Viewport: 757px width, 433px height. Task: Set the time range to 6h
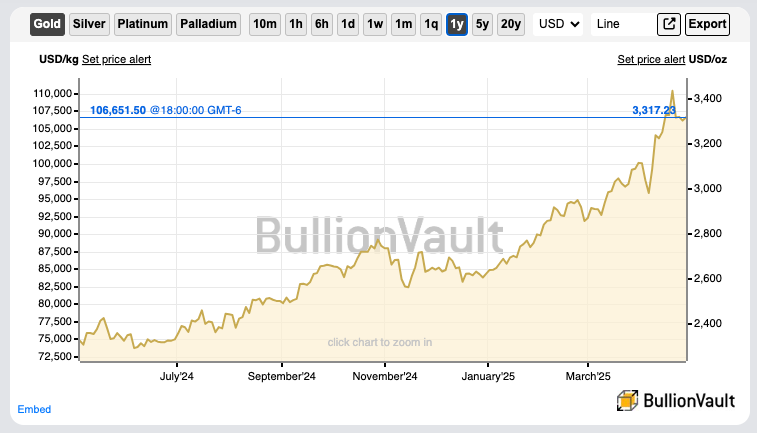322,24
